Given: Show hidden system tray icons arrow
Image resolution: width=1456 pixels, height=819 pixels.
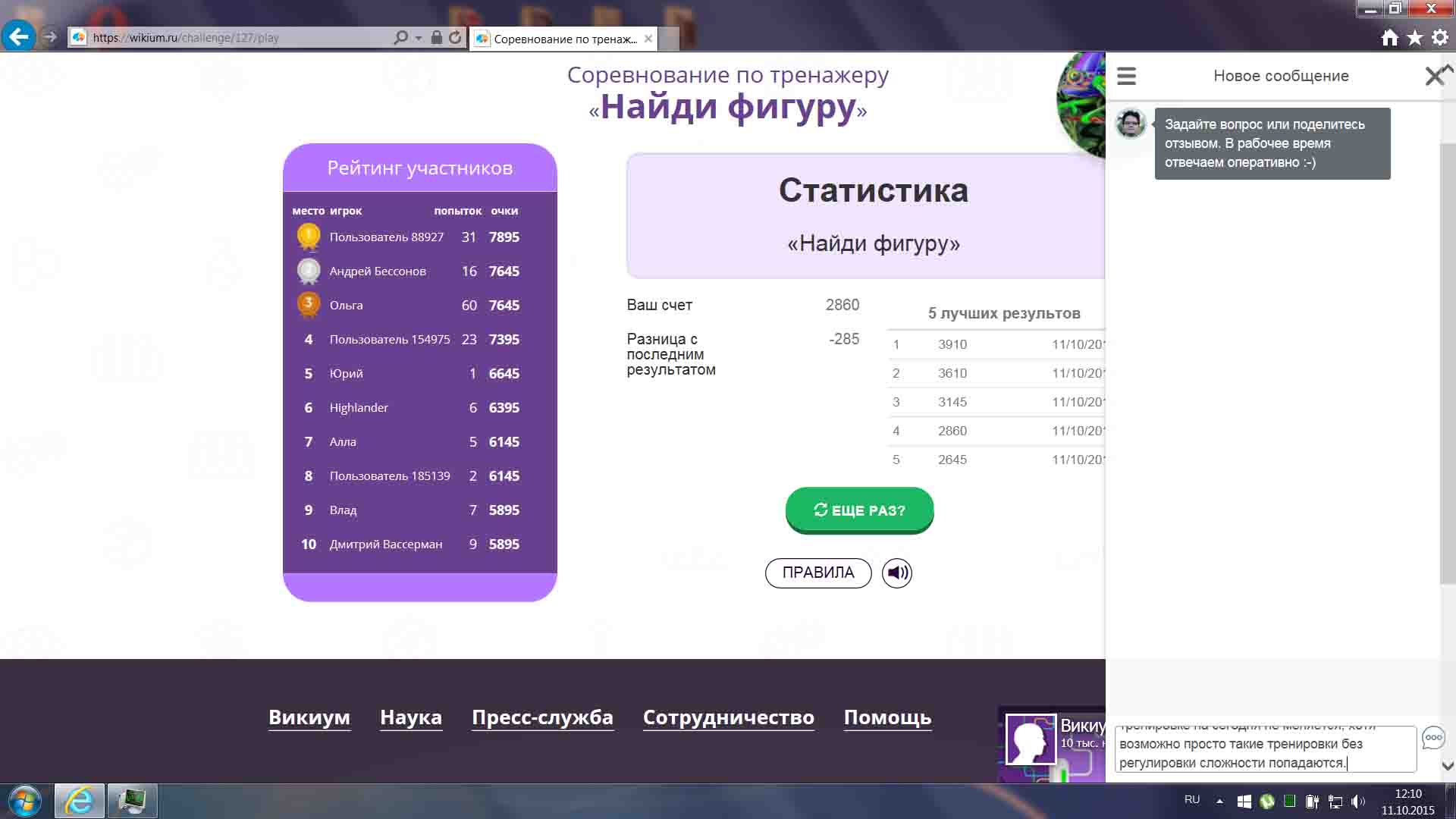Looking at the screenshot, I should 1219,801.
